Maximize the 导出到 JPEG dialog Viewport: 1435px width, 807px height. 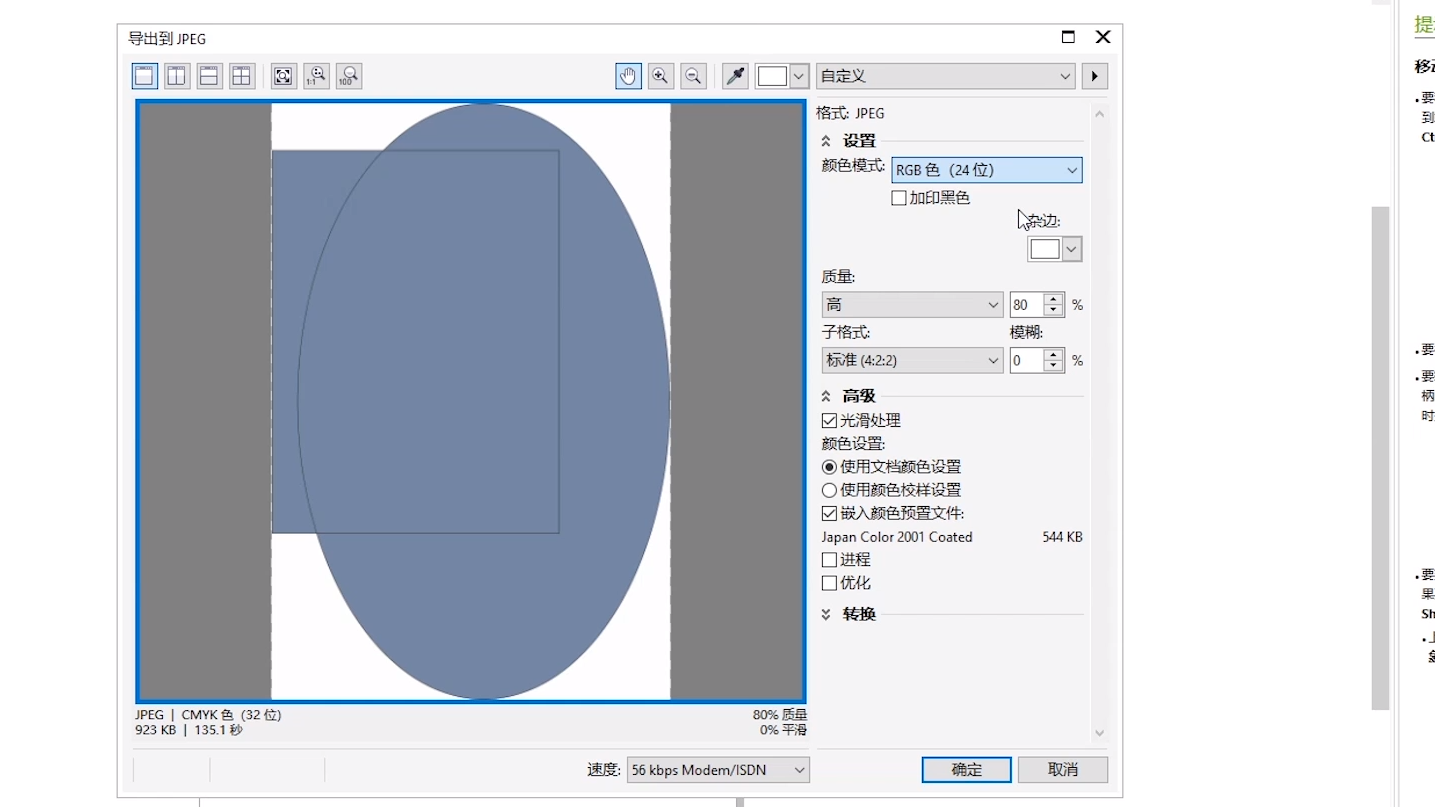click(x=1068, y=37)
